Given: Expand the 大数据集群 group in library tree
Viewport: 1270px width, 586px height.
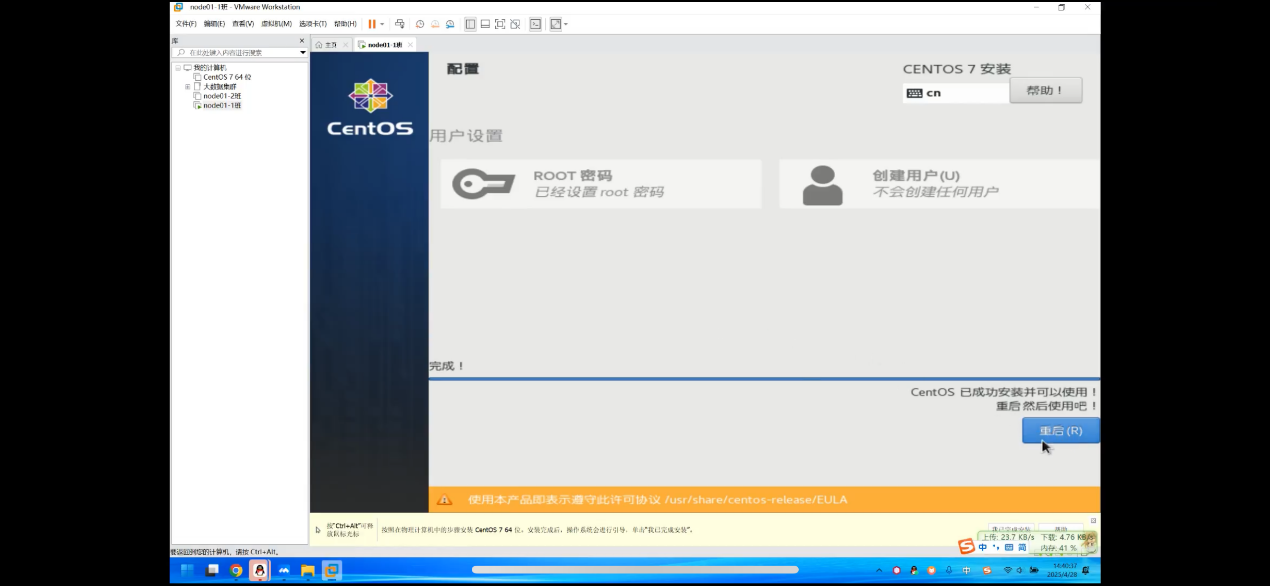Looking at the screenshot, I should click(x=188, y=86).
